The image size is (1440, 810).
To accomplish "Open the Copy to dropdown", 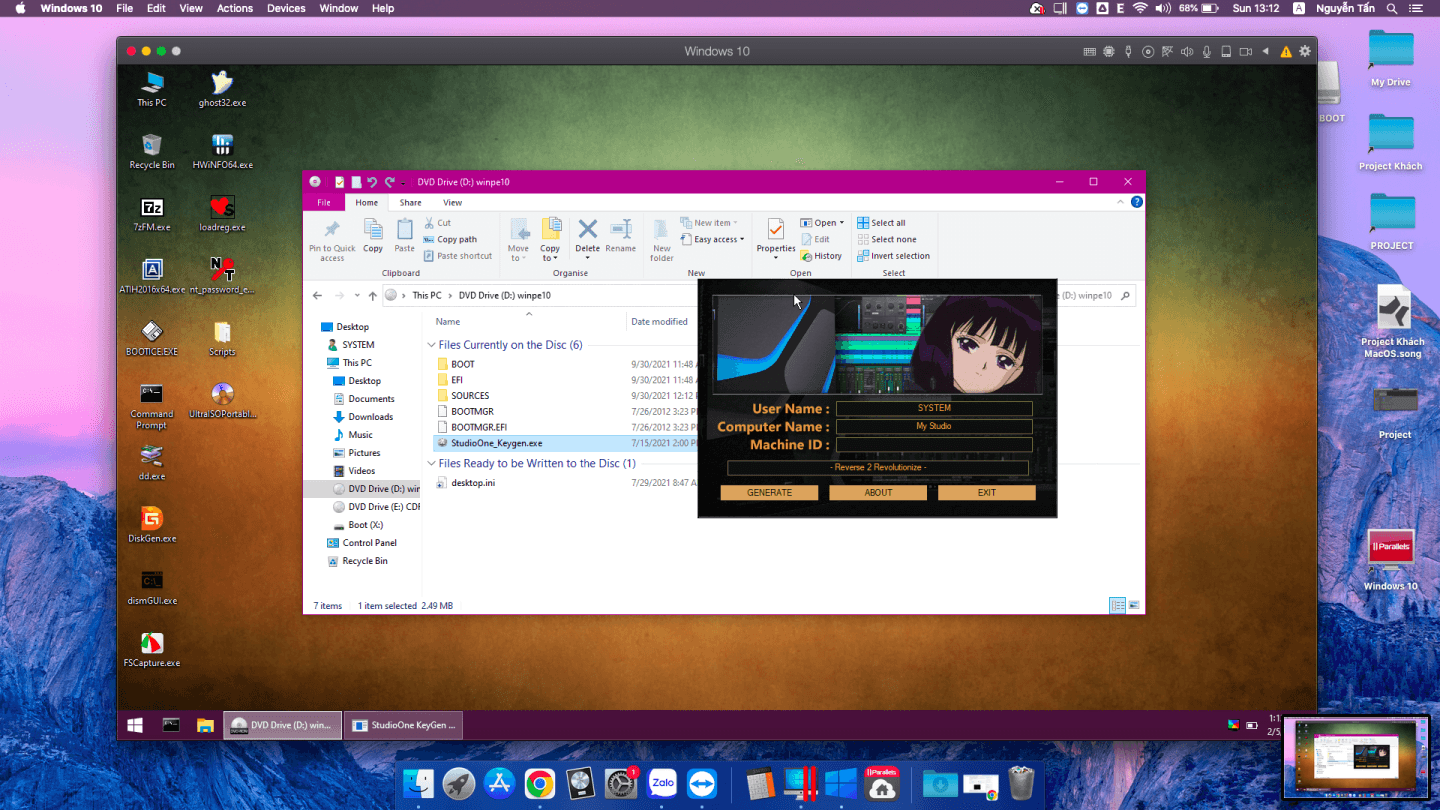I will coord(550,240).
